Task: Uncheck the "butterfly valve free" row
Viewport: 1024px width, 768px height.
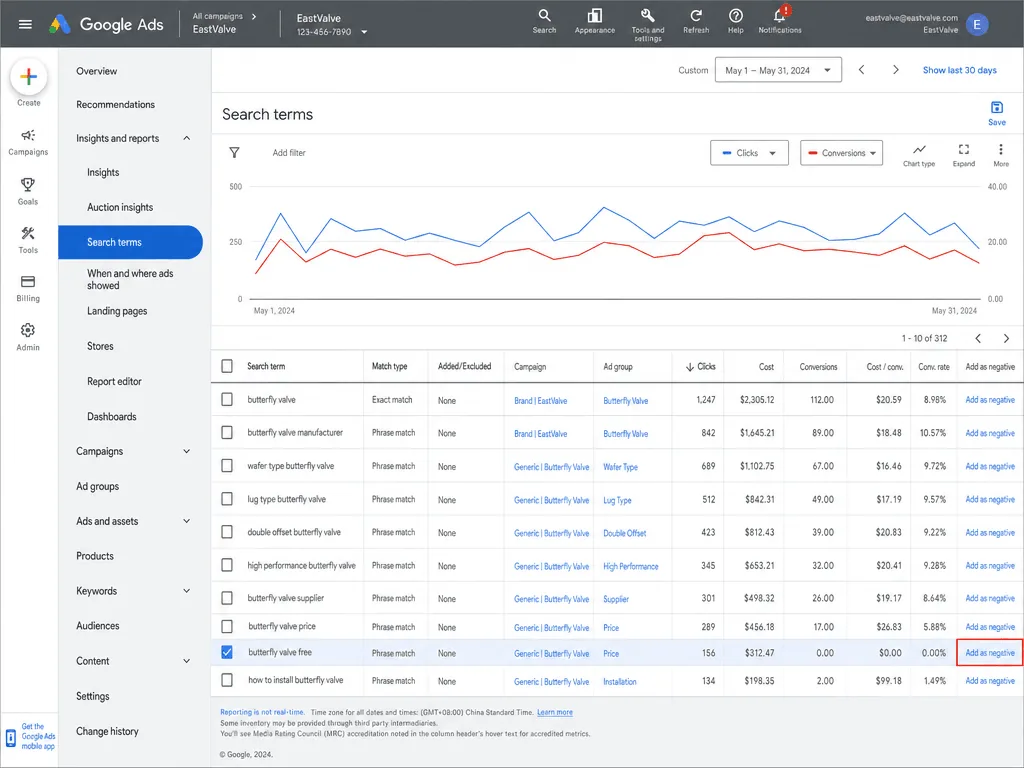Action: coord(227,652)
